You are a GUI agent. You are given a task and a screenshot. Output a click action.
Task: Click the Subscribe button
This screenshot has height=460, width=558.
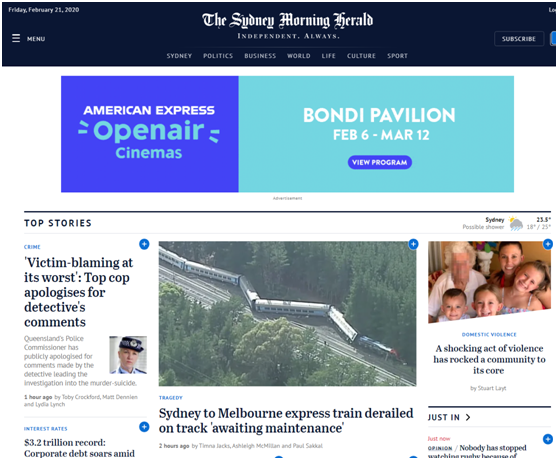[519, 39]
